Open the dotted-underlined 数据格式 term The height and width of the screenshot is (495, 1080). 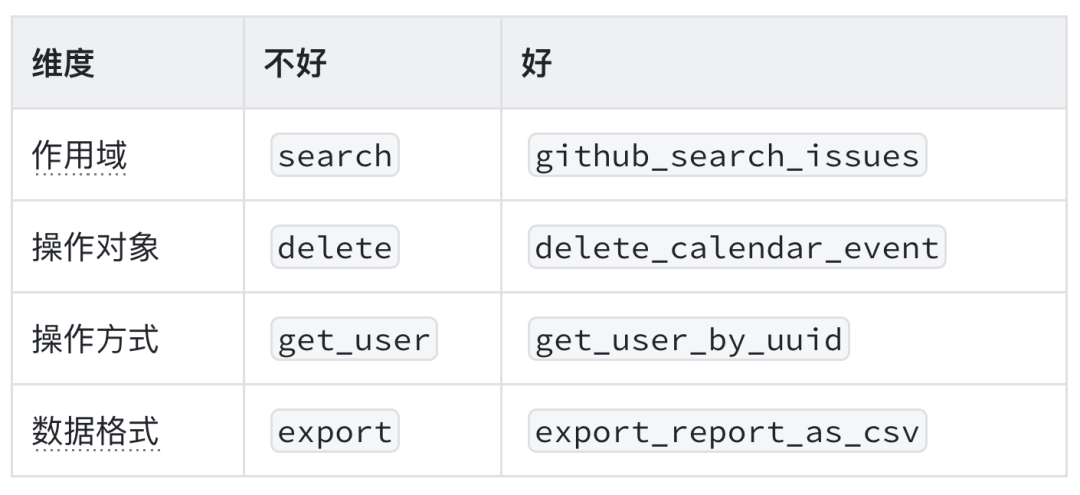(96, 432)
